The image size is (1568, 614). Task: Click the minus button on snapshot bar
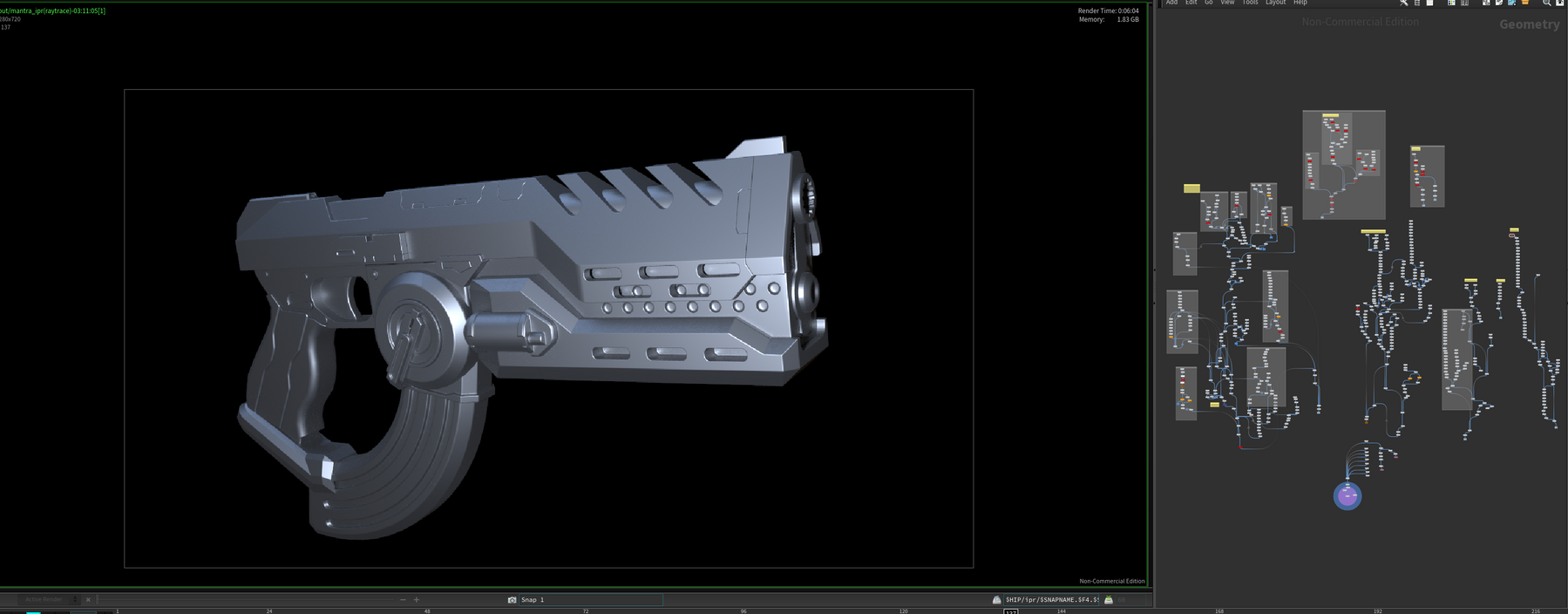point(403,600)
